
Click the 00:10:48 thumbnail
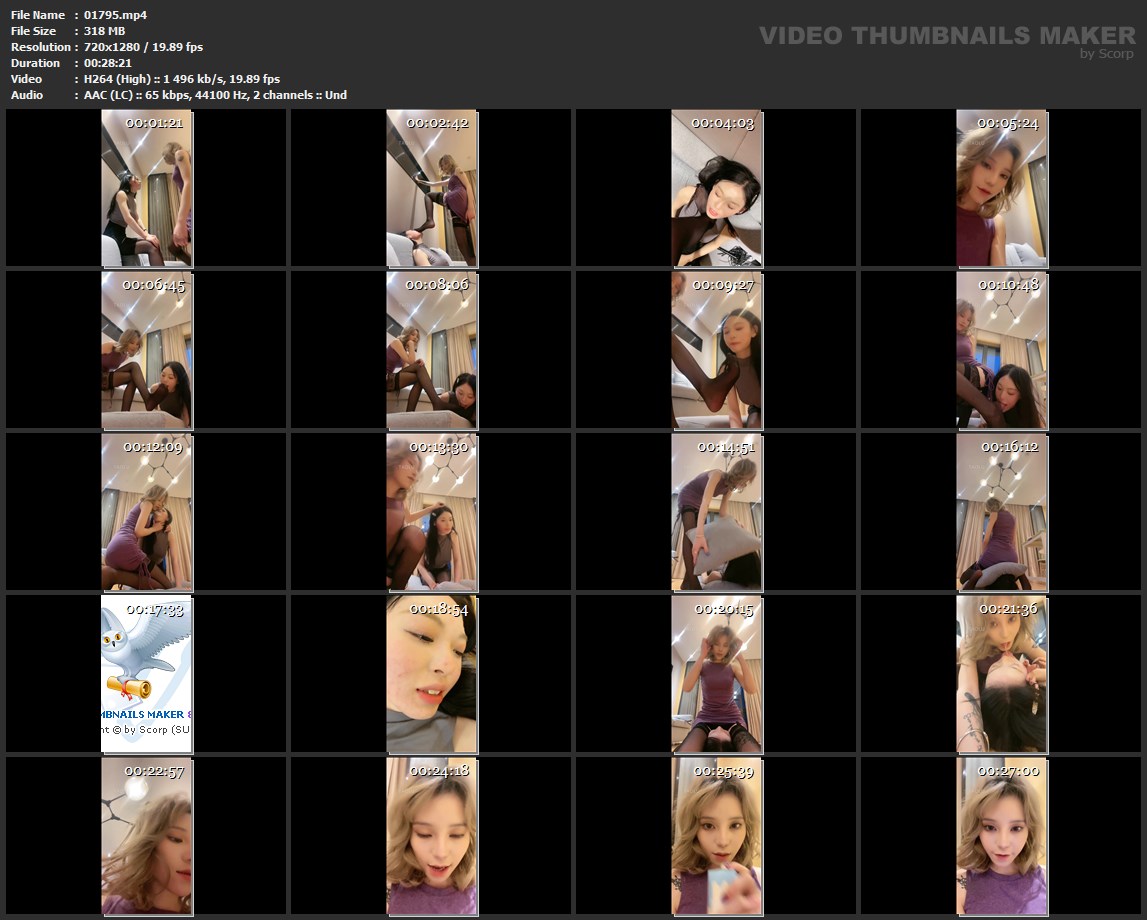pyautogui.click(x=1002, y=350)
